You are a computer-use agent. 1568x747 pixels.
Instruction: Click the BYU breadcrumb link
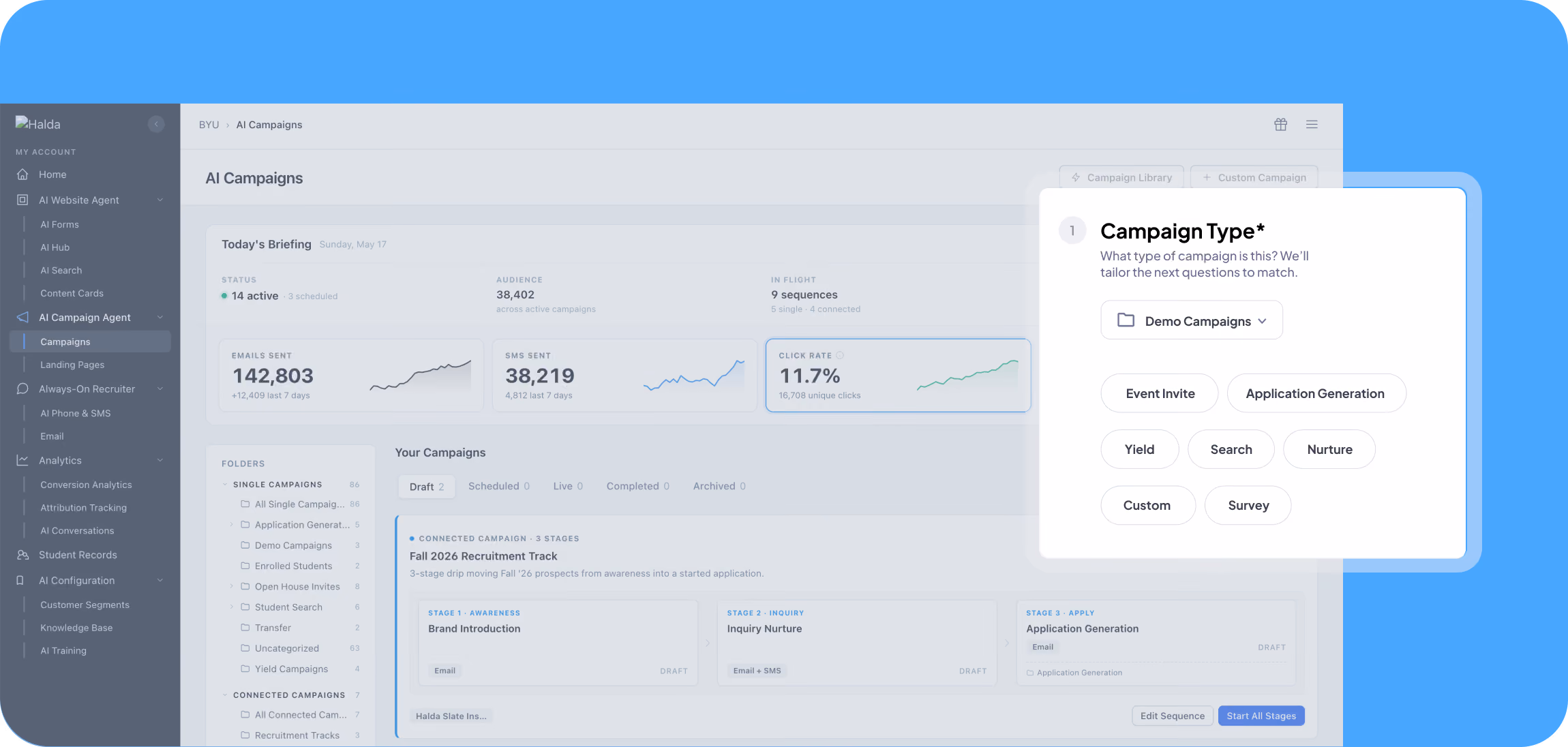pos(209,125)
